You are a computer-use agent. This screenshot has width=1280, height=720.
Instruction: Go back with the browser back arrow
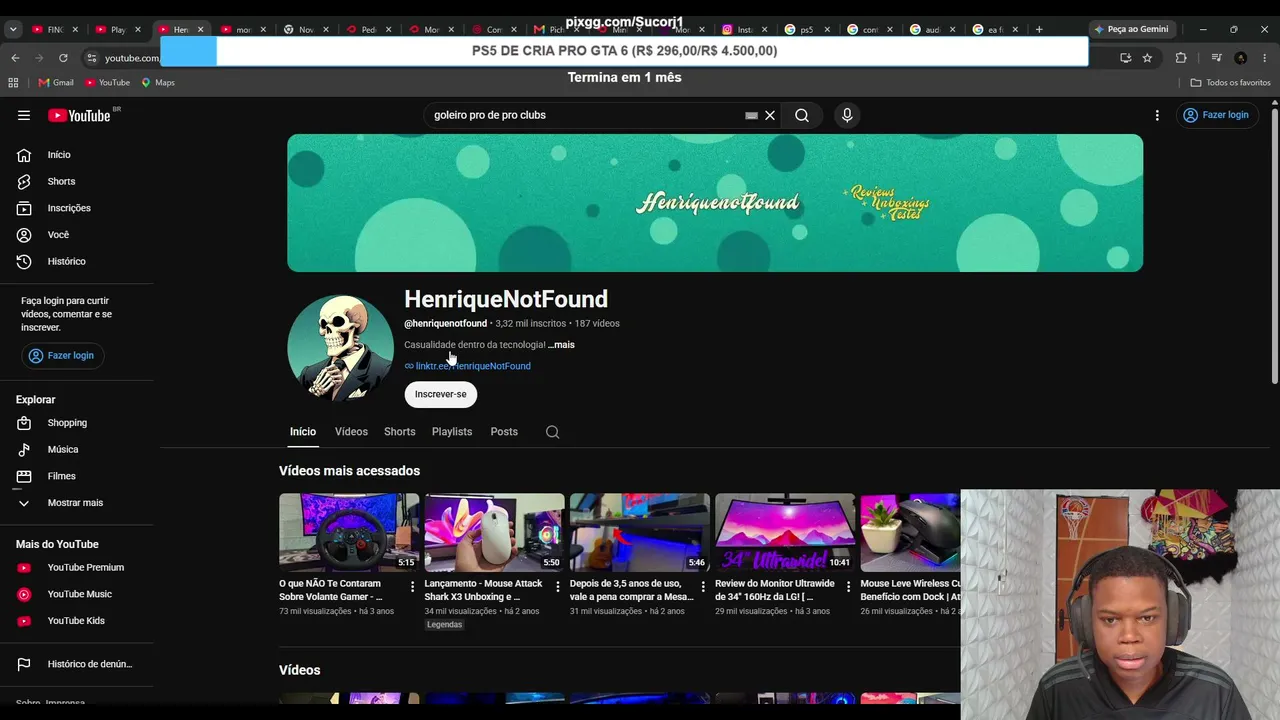[15, 58]
